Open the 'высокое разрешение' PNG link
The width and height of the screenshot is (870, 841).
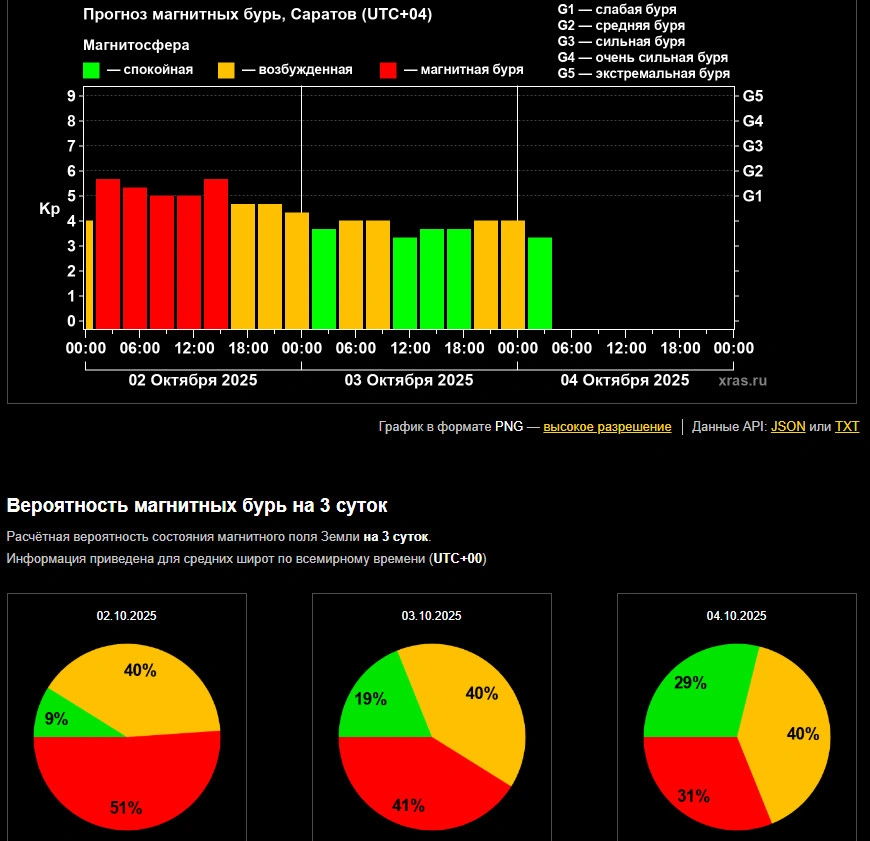coord(607,427)
